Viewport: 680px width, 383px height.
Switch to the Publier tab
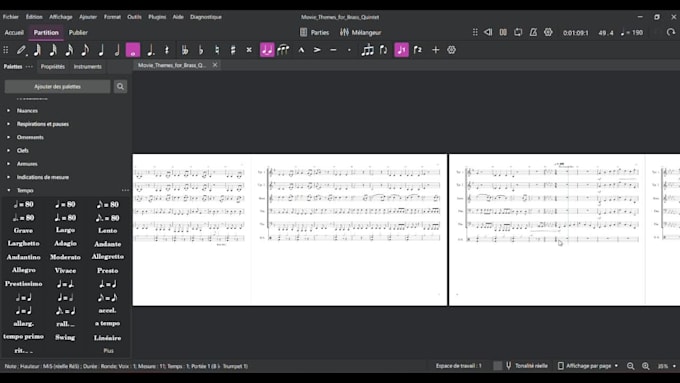[78, 33]
